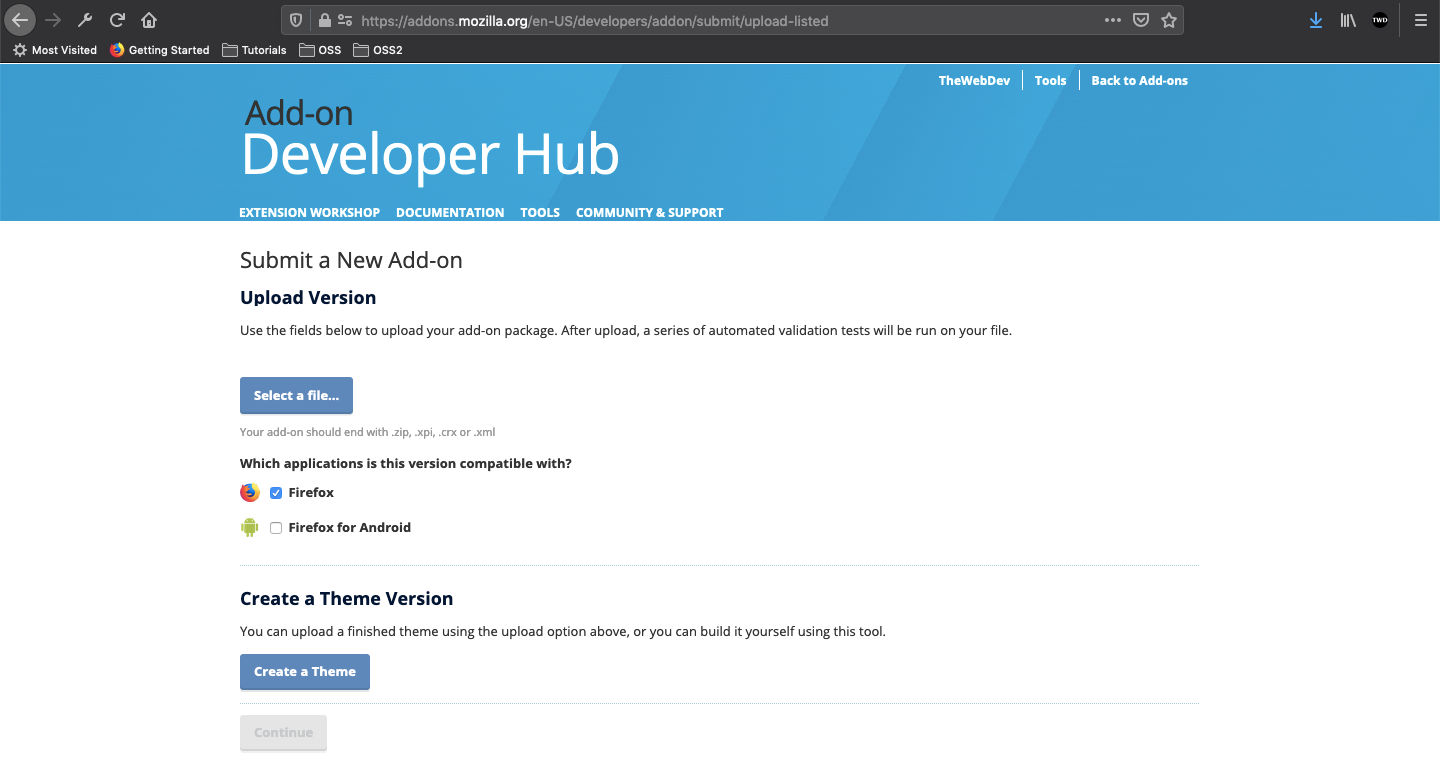Image resolution: width=1440 pixels, height=763 pixels.
Task: Click the TWD extension icon
Action: tap(1380, 20)
